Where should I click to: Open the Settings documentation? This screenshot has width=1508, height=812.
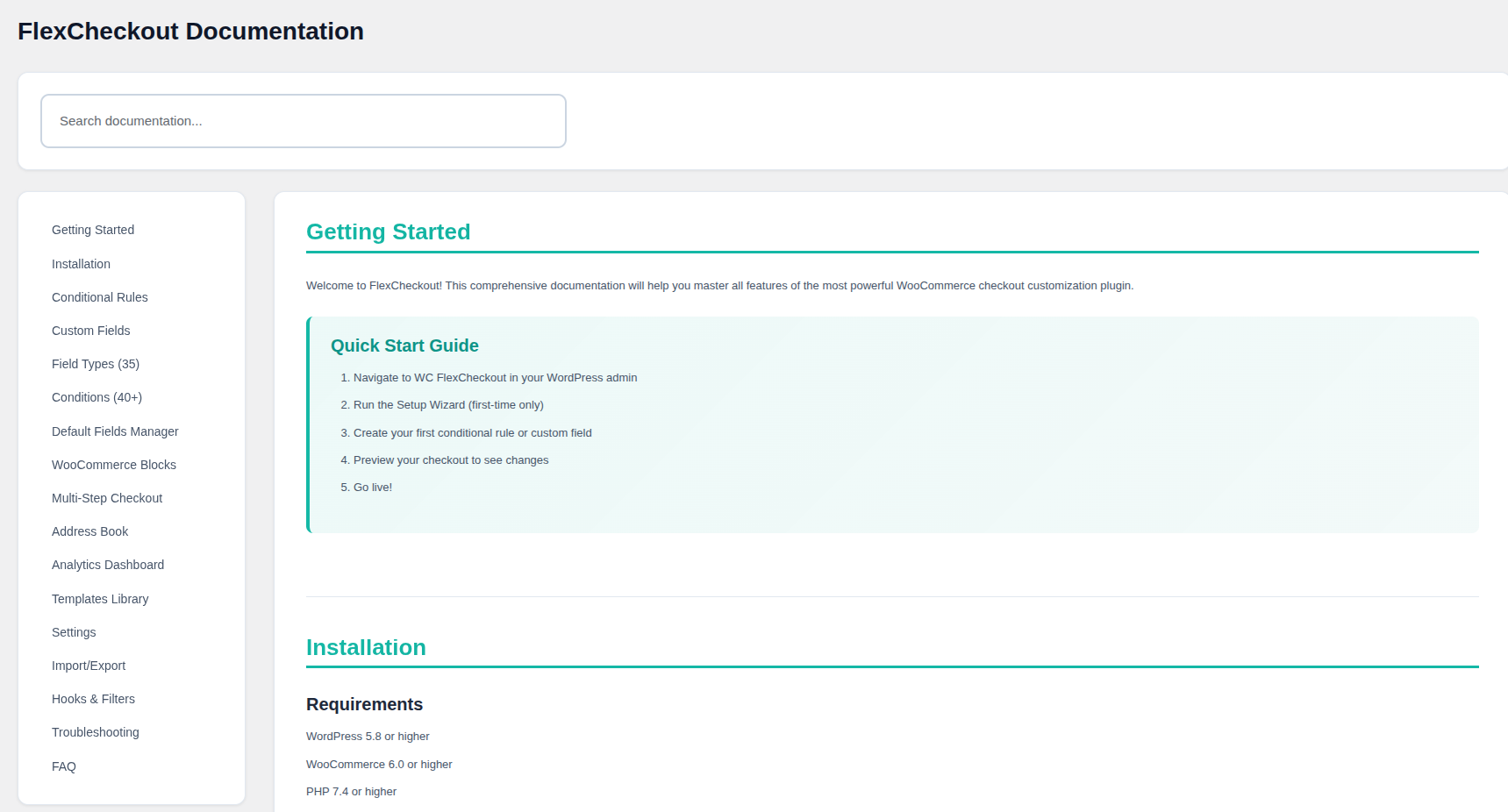coord(74,632)
